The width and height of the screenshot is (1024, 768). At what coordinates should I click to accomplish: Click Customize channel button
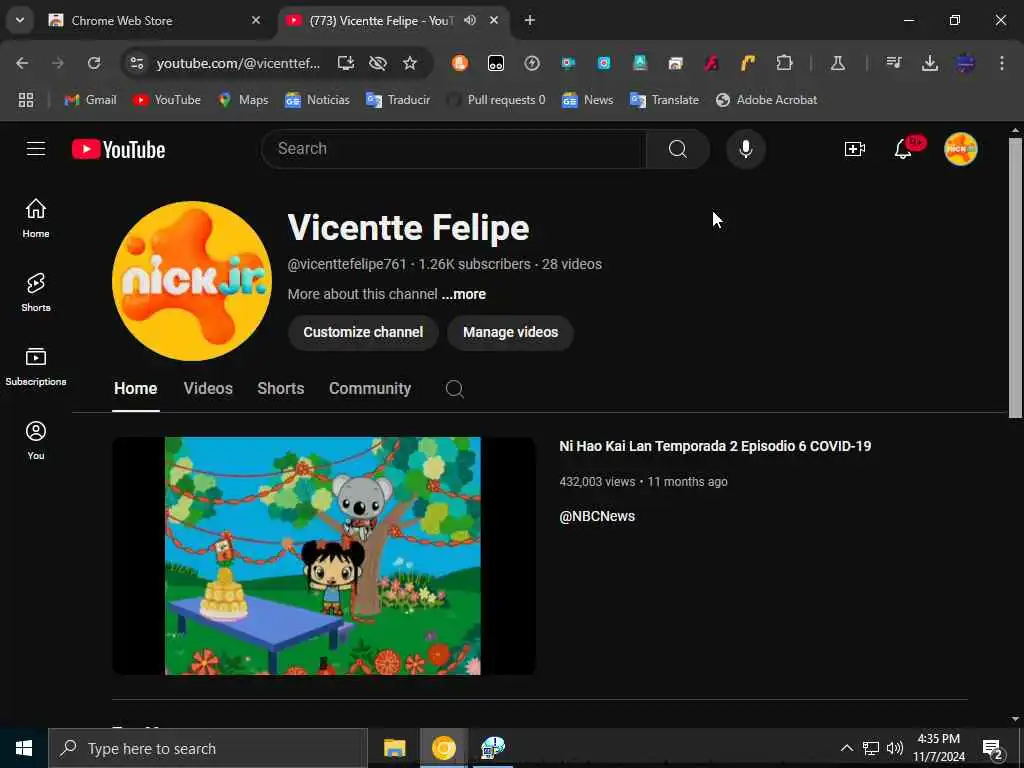[x=363, y=332]
